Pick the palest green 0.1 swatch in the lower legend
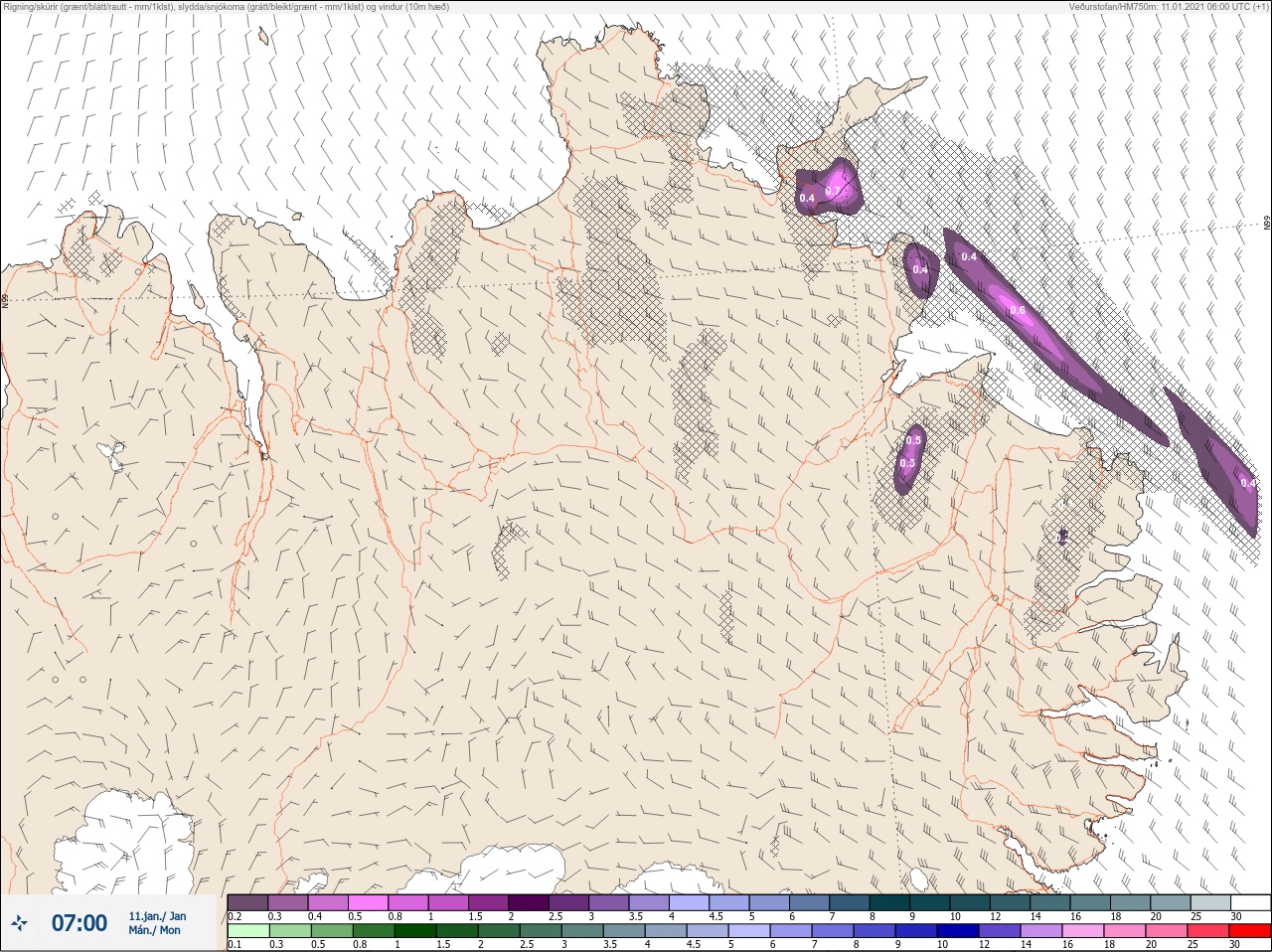 tap(247, 931)
